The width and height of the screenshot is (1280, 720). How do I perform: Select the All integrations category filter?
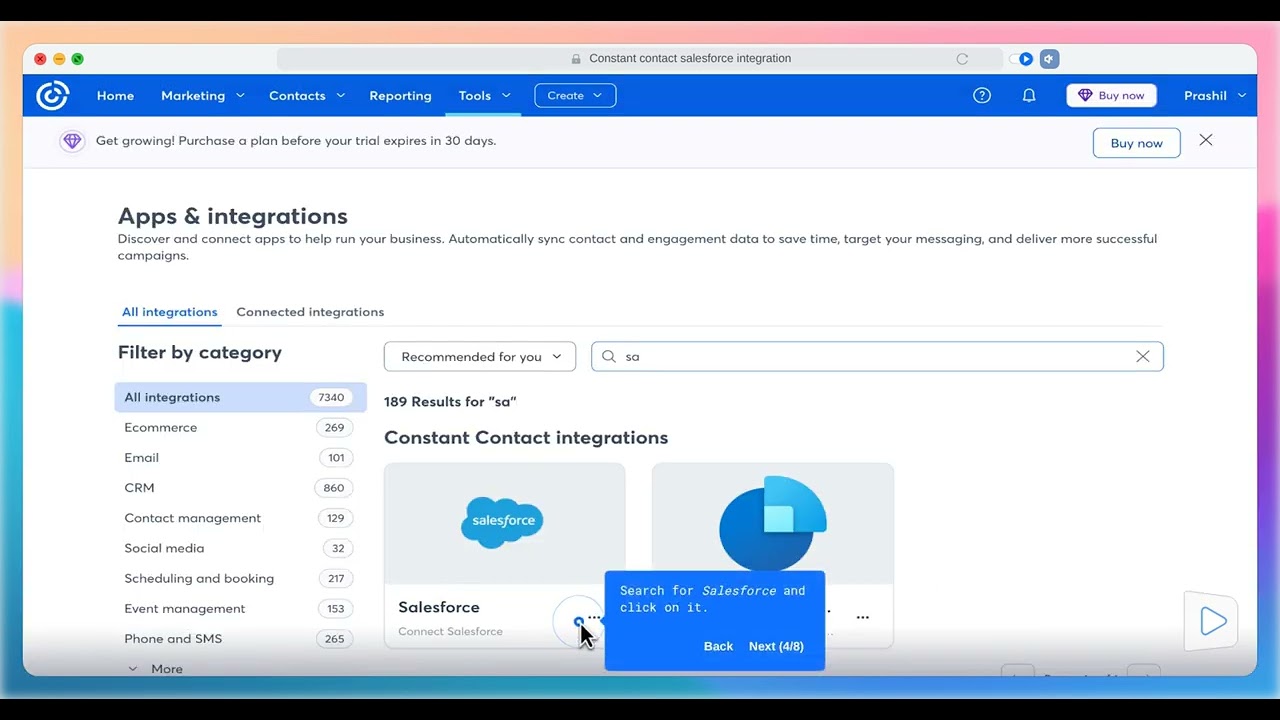240,397
